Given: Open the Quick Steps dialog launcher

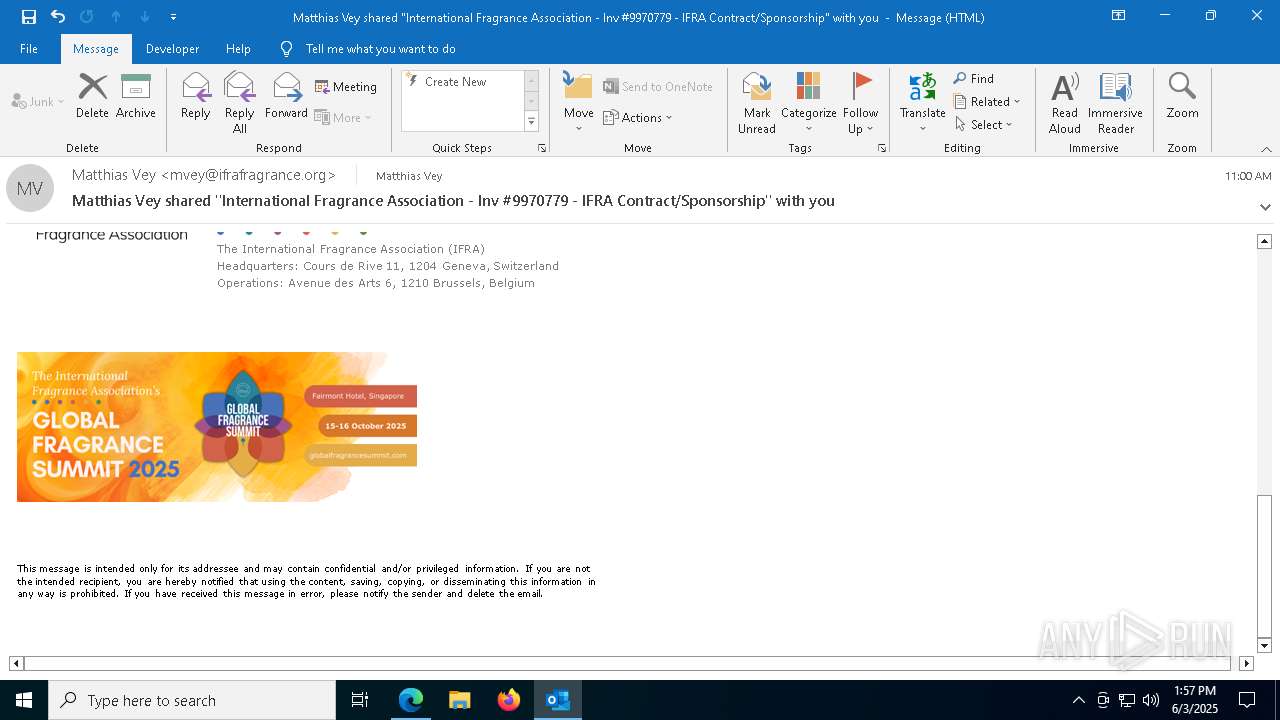Looking at the screenshot, I should (542, 148).
